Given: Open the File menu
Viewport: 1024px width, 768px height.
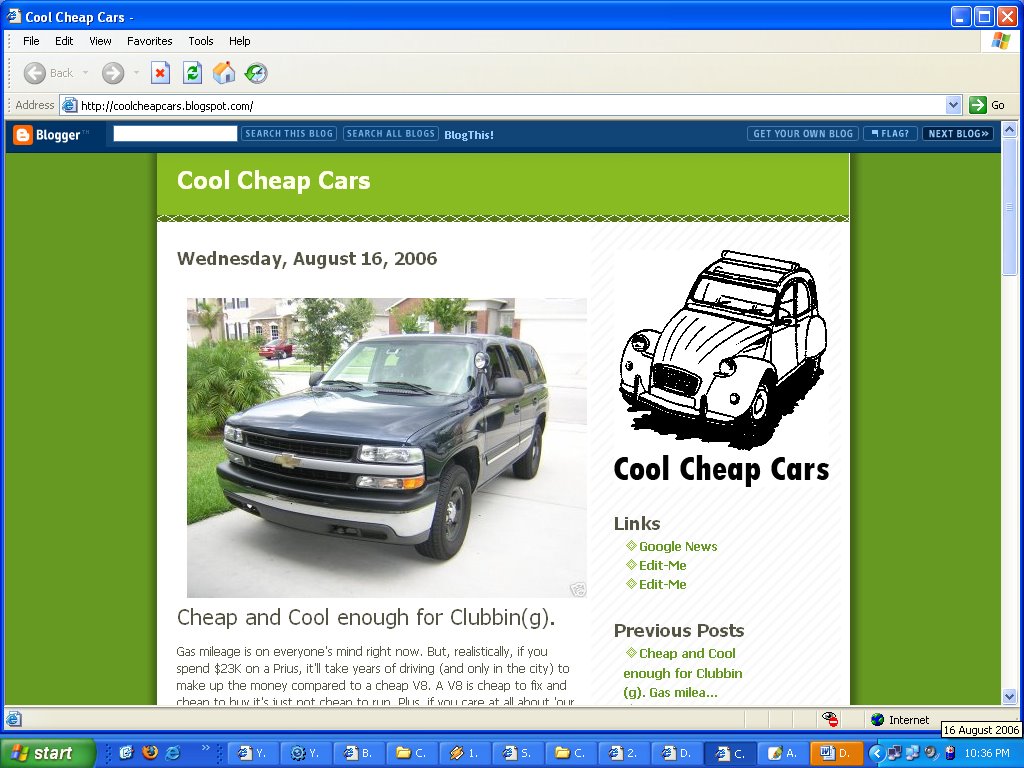Looking at the screenshot, I should 31,41.
